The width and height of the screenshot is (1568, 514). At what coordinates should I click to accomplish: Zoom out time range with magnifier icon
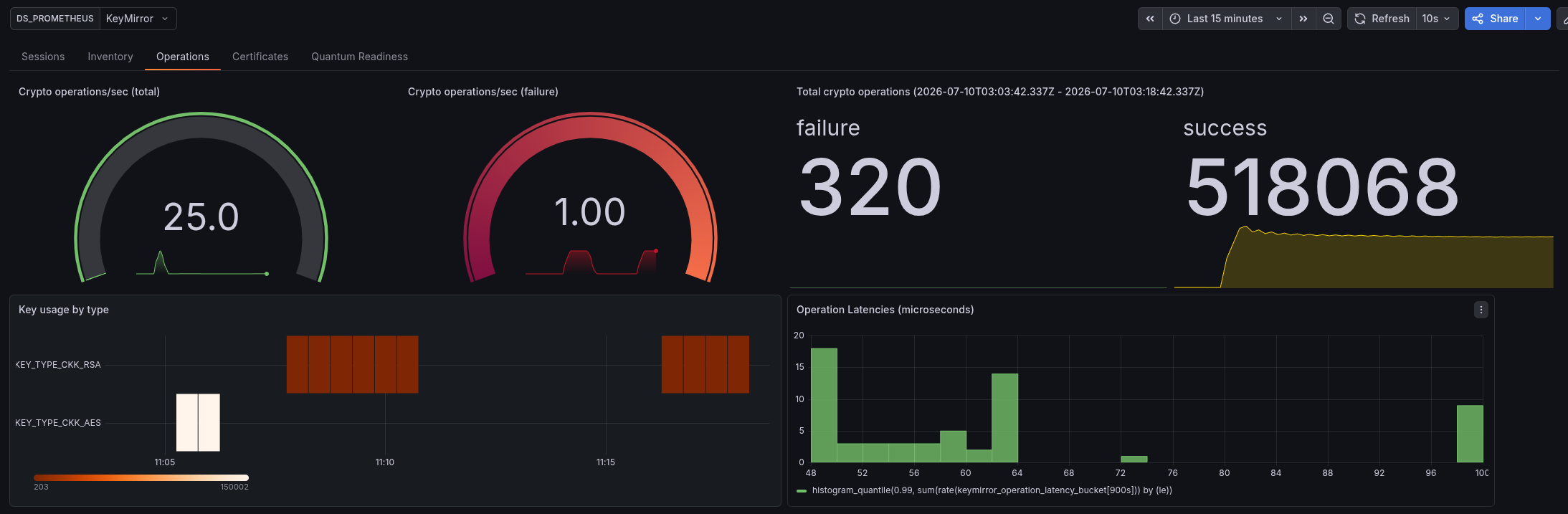tap(1329, 19)
